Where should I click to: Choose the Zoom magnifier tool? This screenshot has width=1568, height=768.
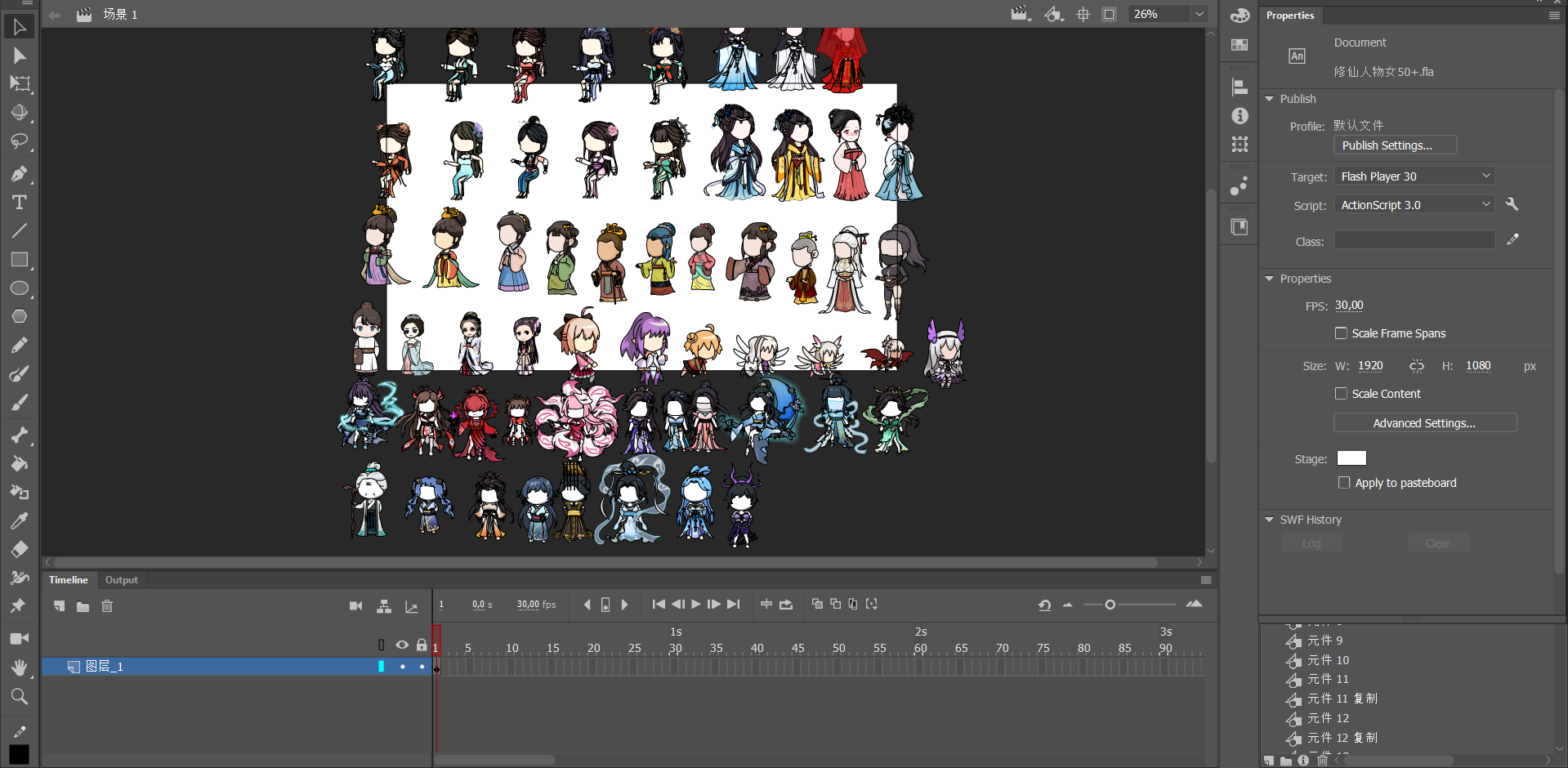(x=19, y=696)
